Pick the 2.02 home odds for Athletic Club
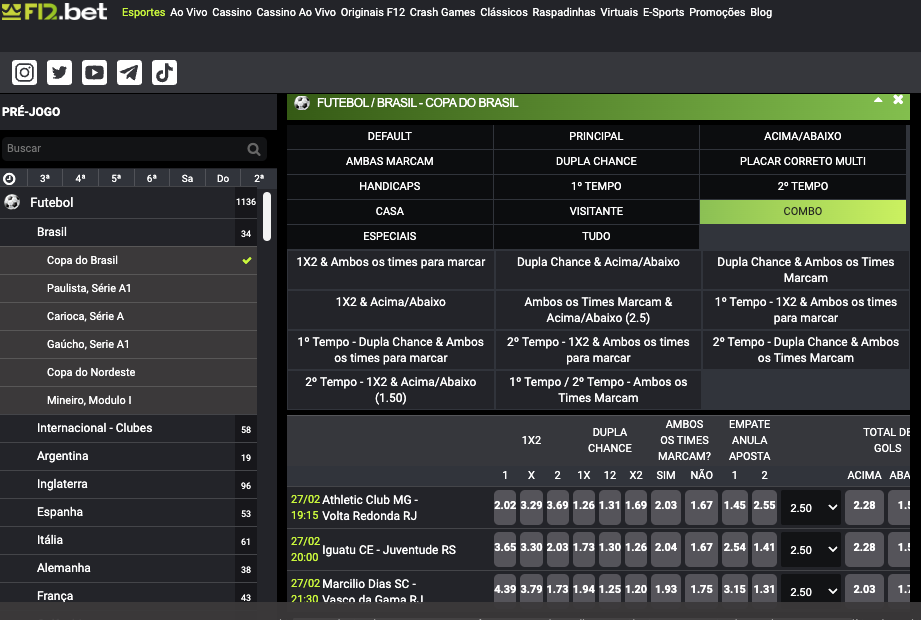This screenshot has height=620, width=921. pyautogui.click(x=505, y=506)
